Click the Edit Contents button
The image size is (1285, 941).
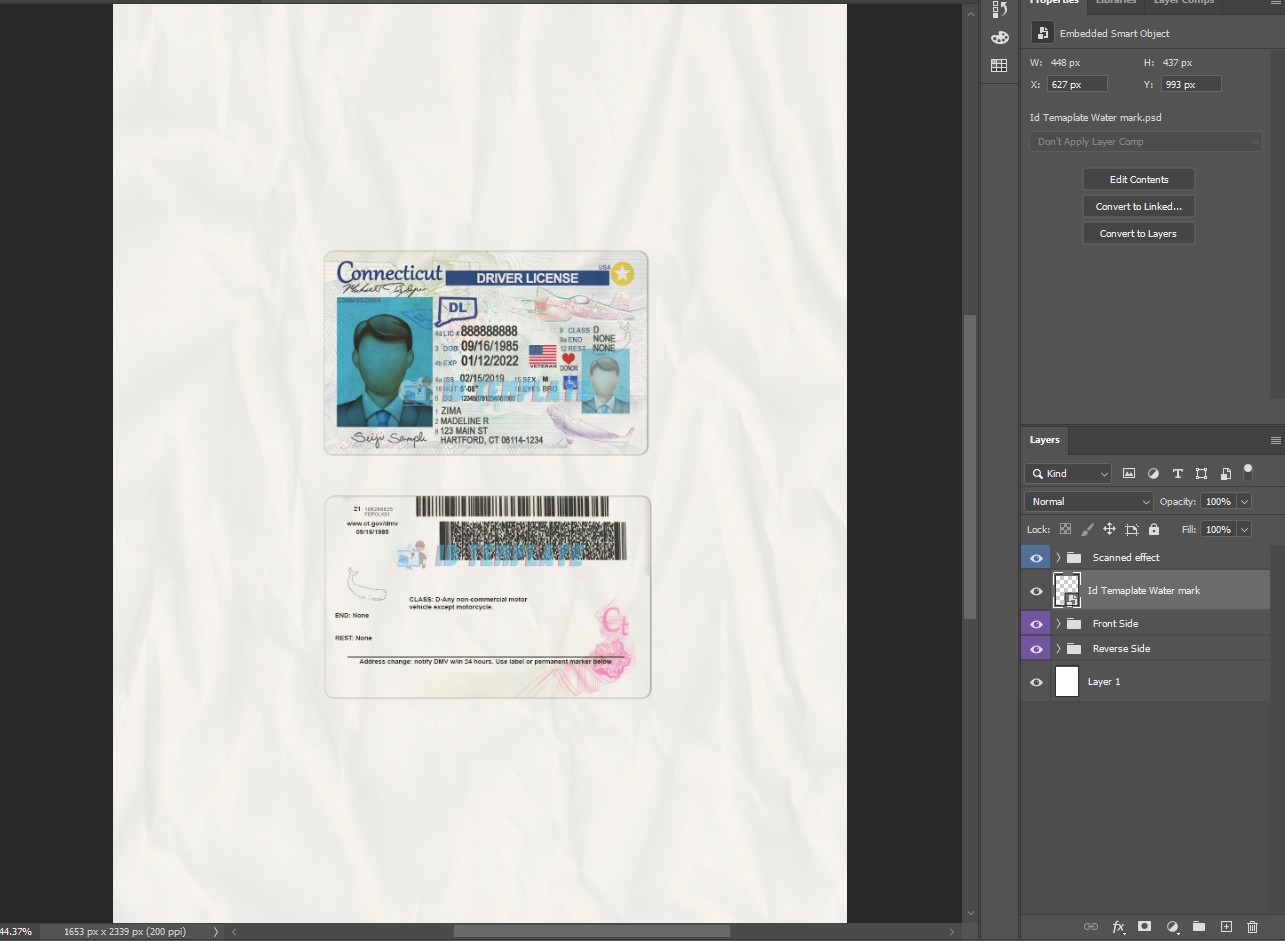click(1139, 179)
